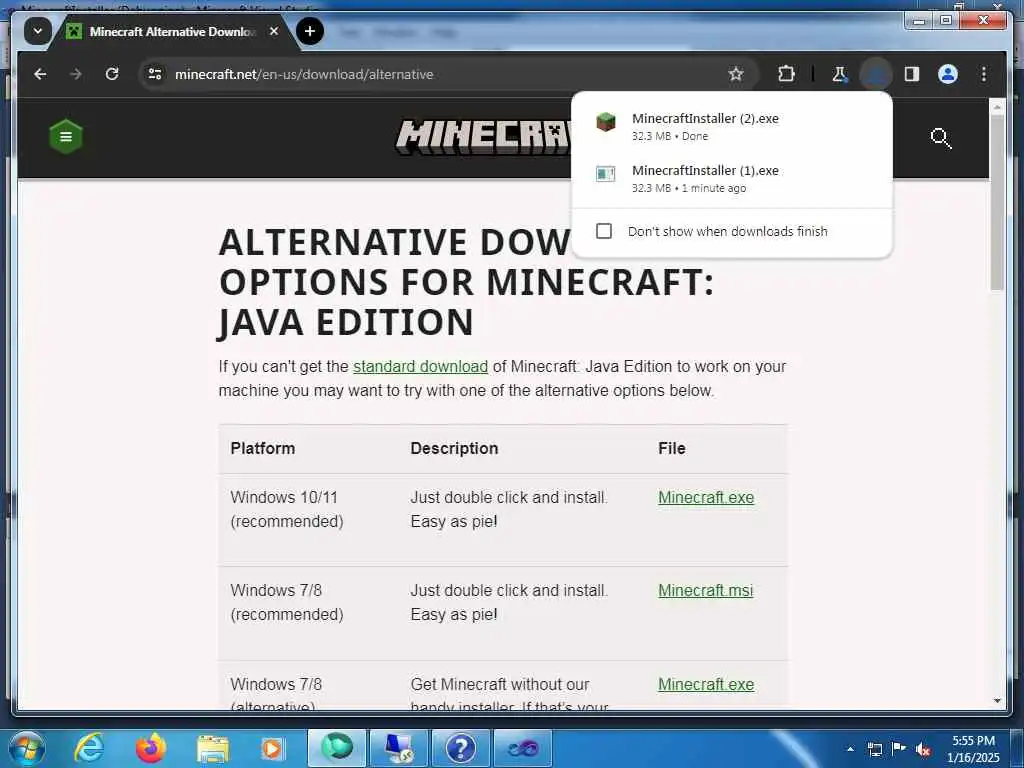This screenshot has width=1024, height=768.
Task: Open the Help question mark taskbar button
Action: tap(460, 748)
